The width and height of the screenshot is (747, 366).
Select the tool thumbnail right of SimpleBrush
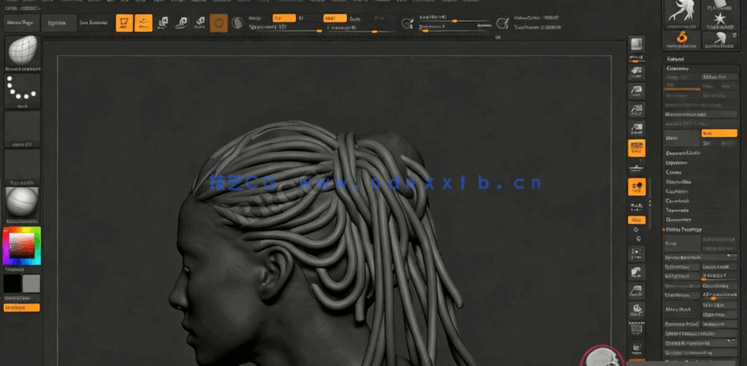click(x=720, y=40)
